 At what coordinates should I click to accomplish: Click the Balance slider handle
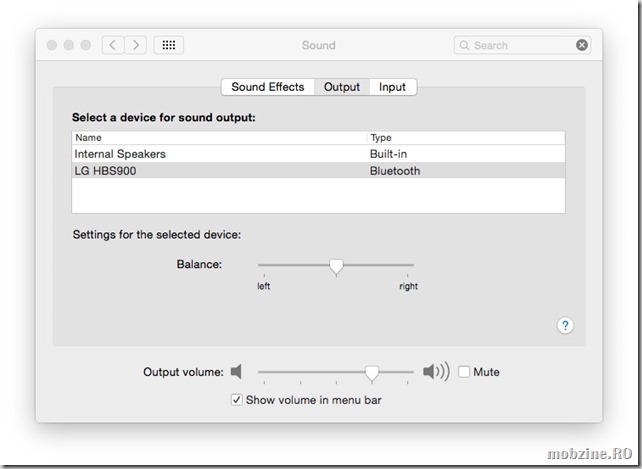336,266
